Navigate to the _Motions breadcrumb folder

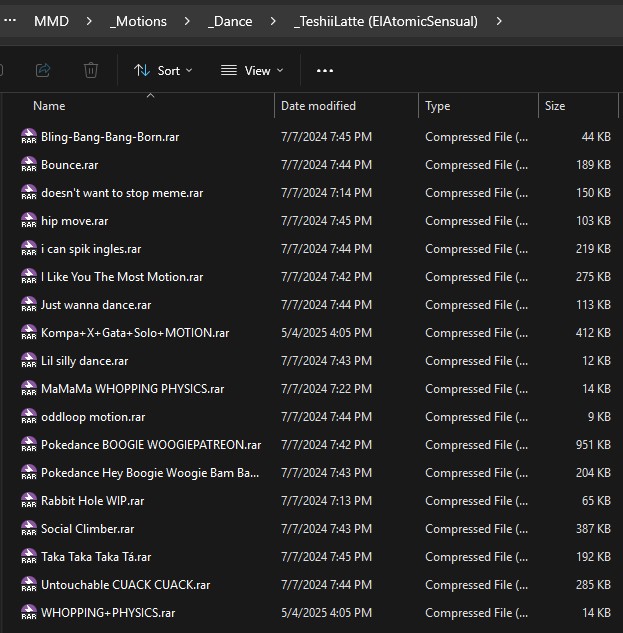click(x=138, y=21)
